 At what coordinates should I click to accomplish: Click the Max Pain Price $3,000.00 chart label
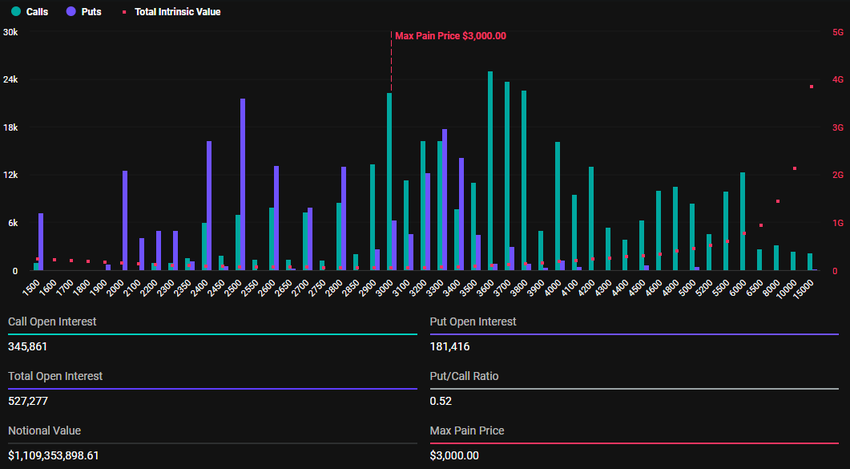pyautogui.click(x=450, y=36)
